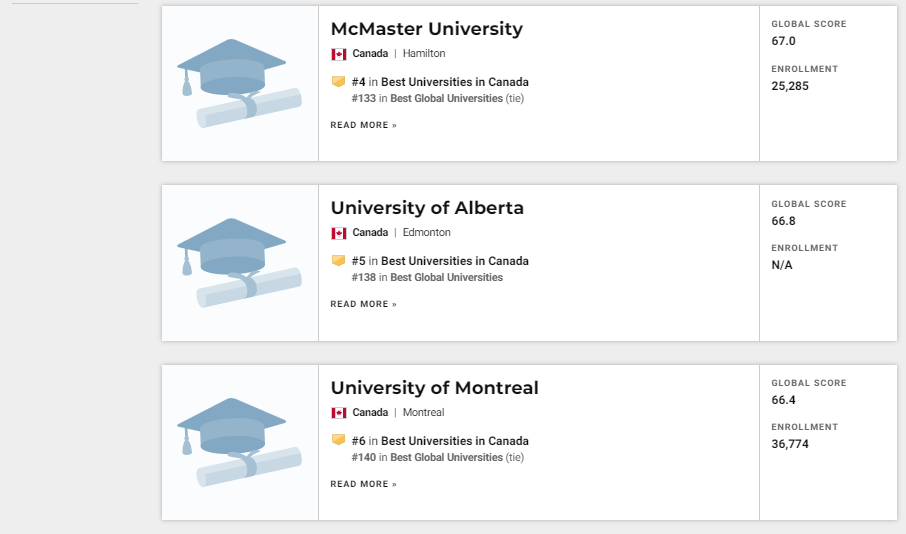
Task: Open #140 in Best Global Universities link
Action: (x=427, y=457)
